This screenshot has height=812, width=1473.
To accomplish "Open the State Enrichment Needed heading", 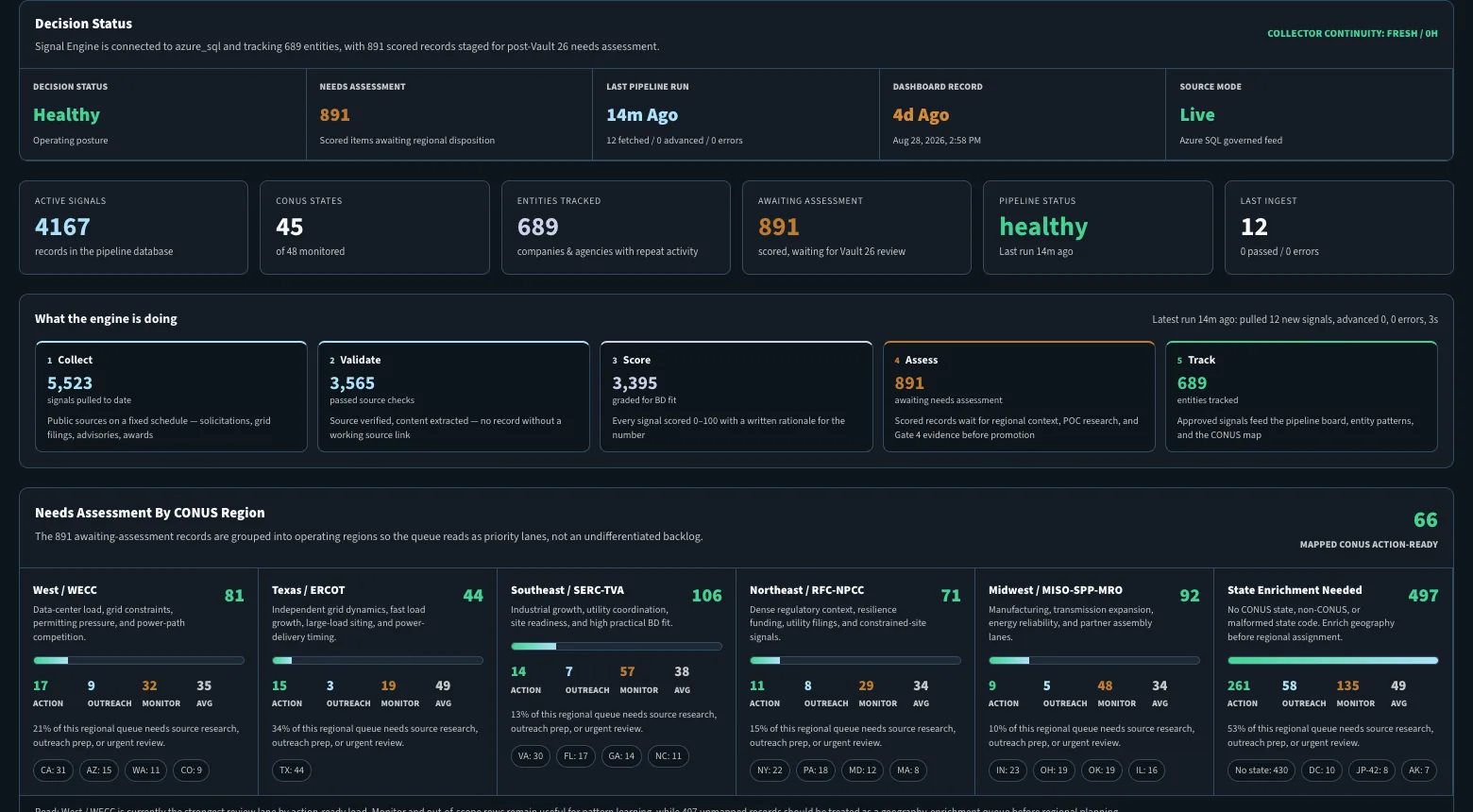I will [1295, 590].
